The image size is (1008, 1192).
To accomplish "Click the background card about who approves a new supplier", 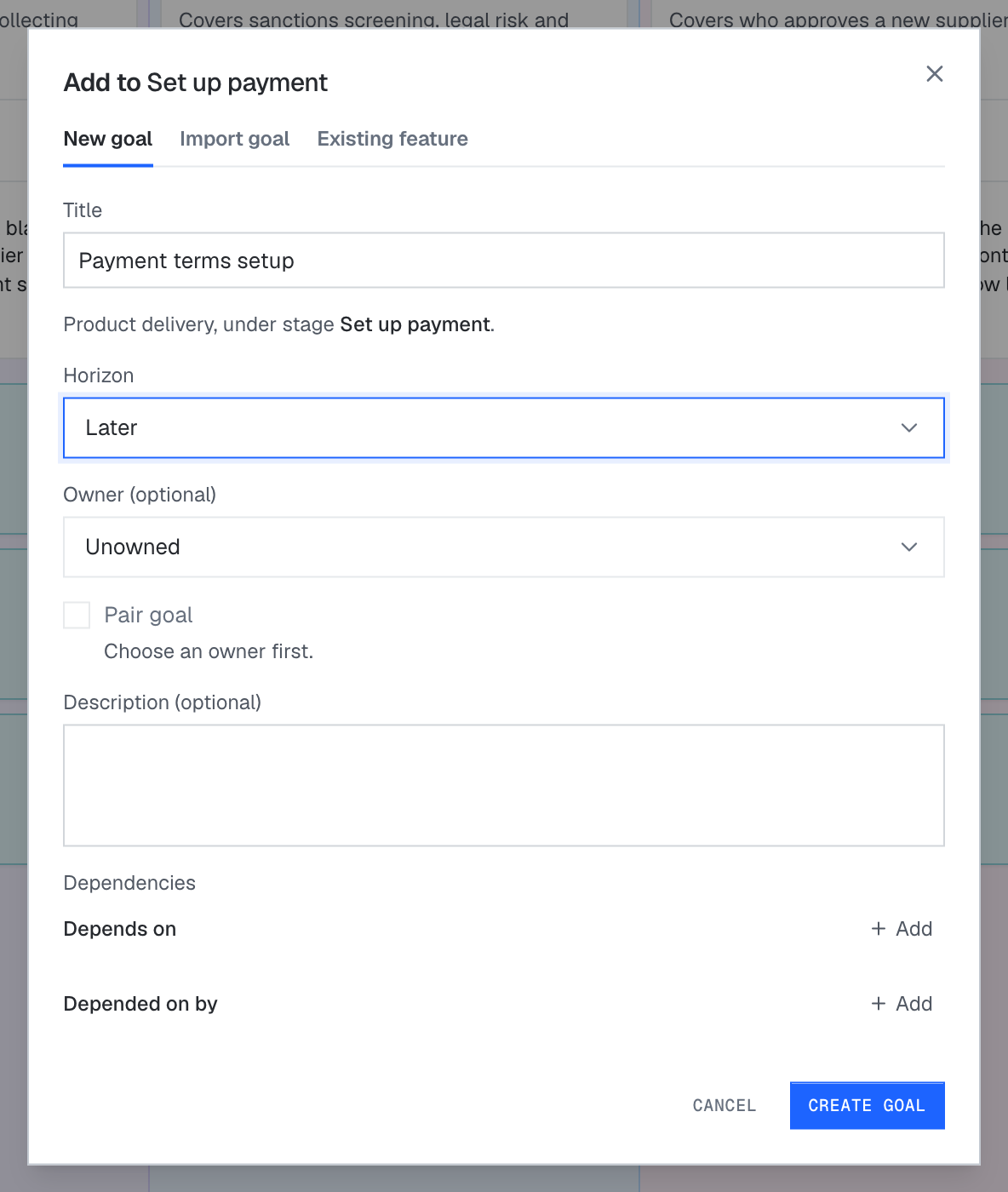I will click(x=830, y=14).
